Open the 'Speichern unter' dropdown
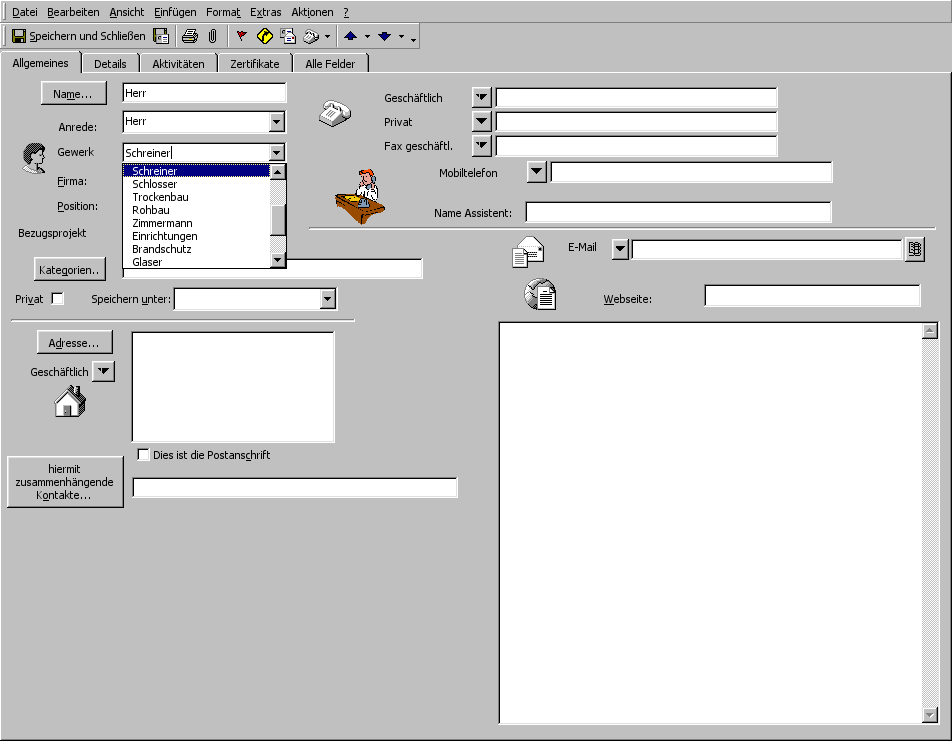Screen dimensions: 952x741 click(327, 299)
